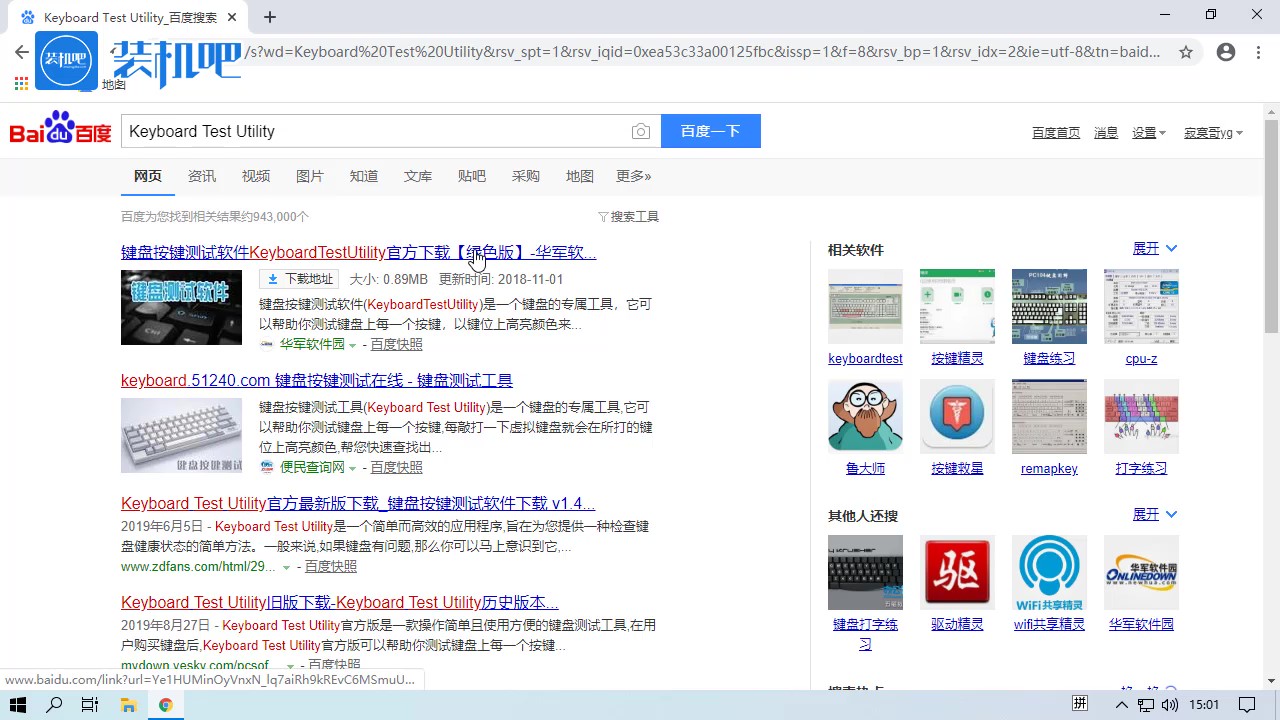1280x720 pixels.
Task: Expand the 相关软件 section with 展开
Action: 1154,248
